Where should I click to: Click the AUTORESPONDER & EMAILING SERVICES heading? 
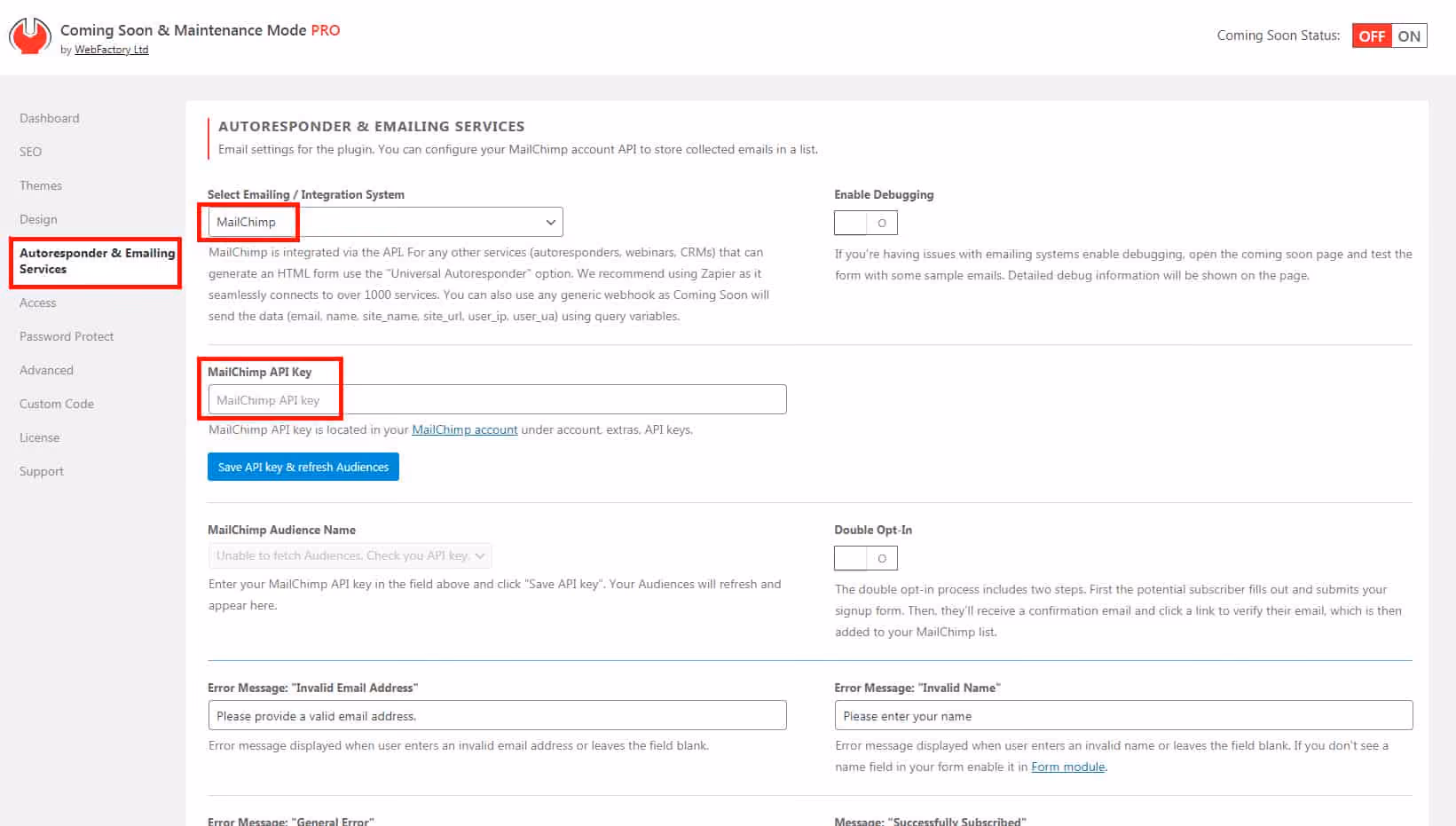coord(372,126)
